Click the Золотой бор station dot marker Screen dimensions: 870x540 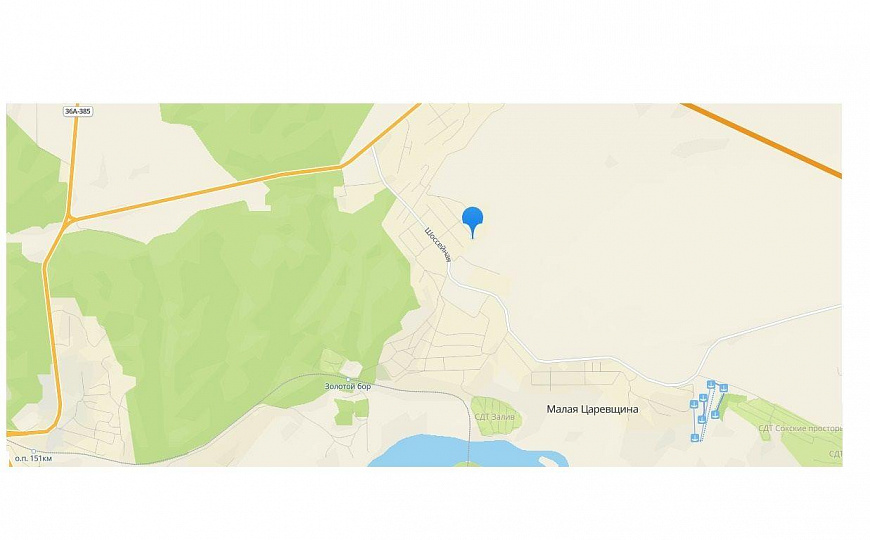pyautogui.click(x=348, y=378)
